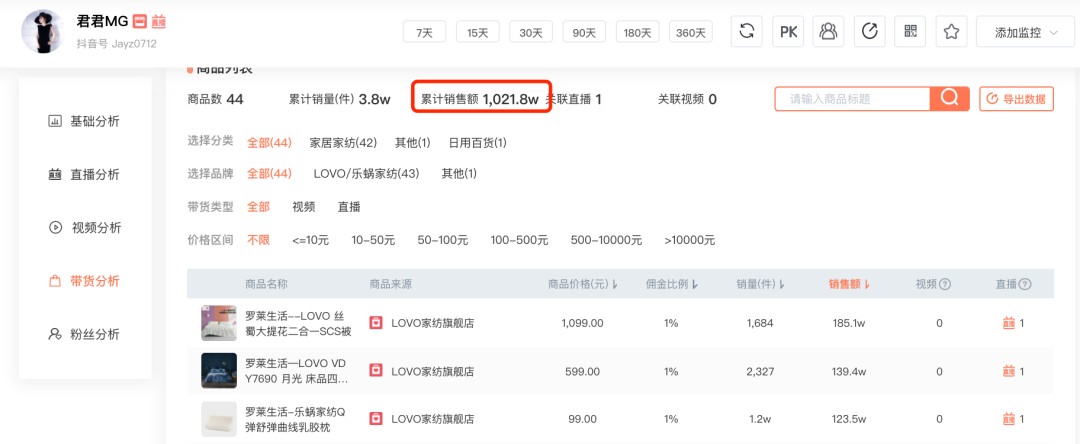Set price range to <=10元
1080x444 pixels.
click(x=311, y=240)
